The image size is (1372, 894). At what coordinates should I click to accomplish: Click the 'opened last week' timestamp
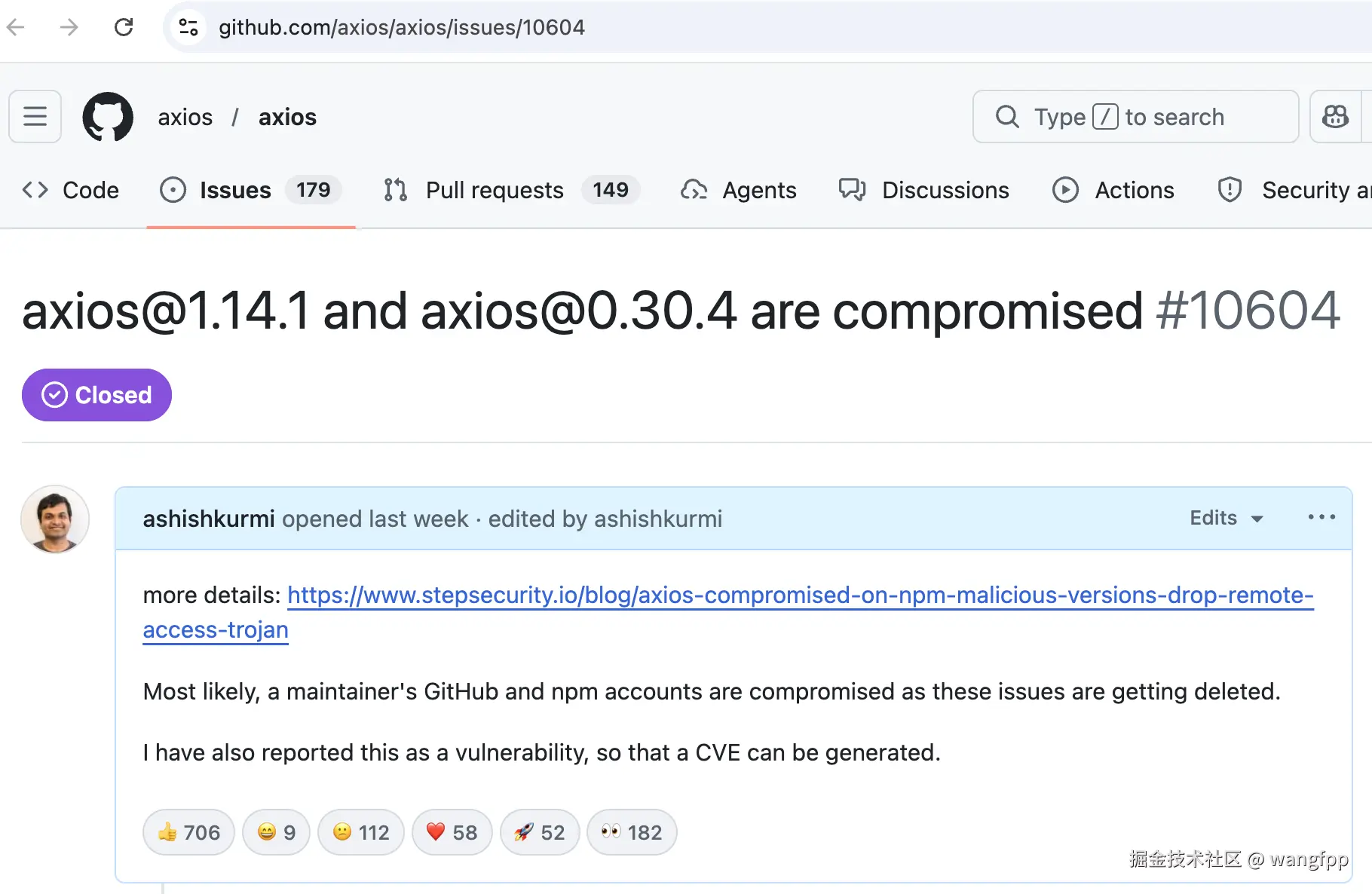click(375, 519)
